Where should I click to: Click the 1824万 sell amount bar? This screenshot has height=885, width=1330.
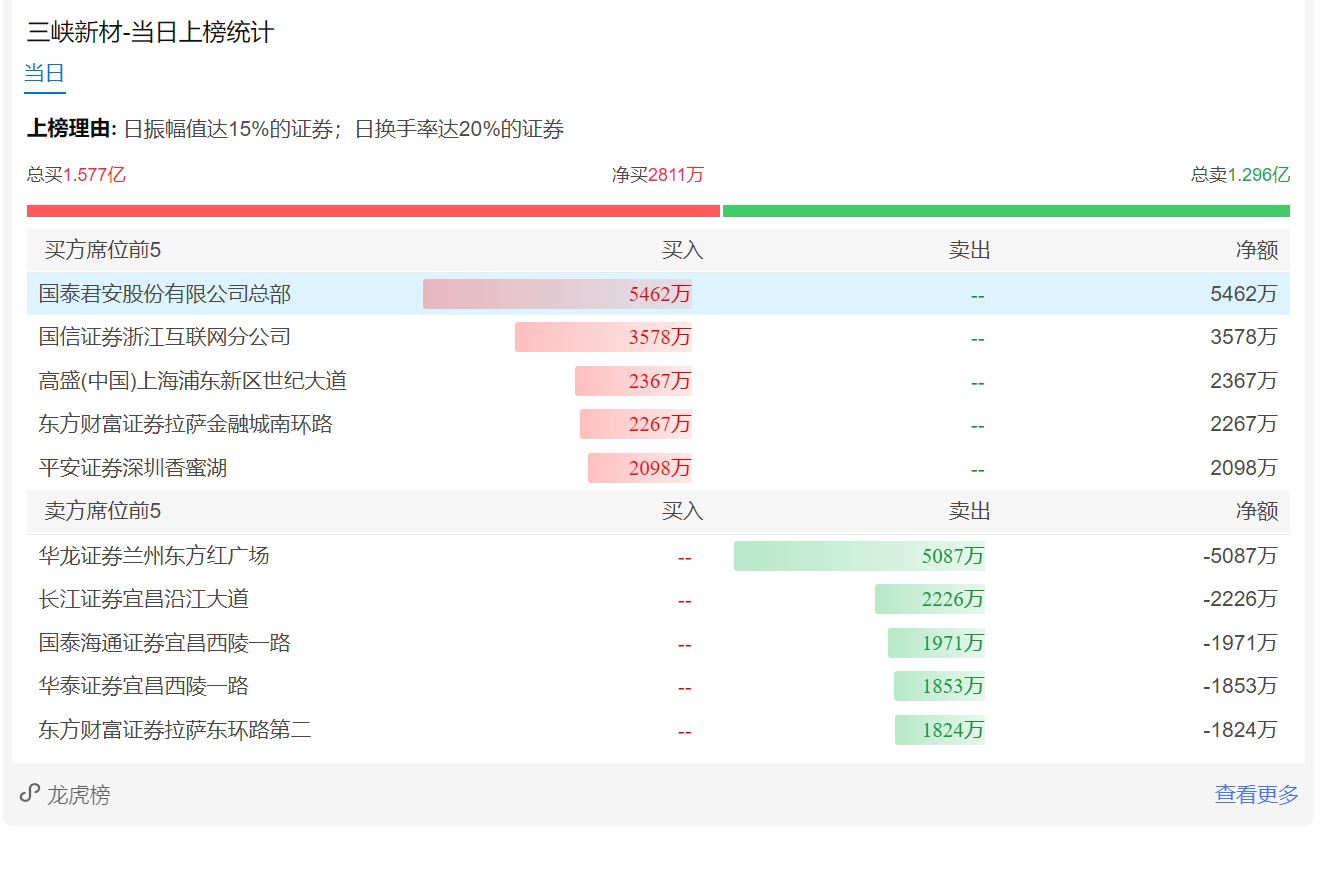click(940, 730)
